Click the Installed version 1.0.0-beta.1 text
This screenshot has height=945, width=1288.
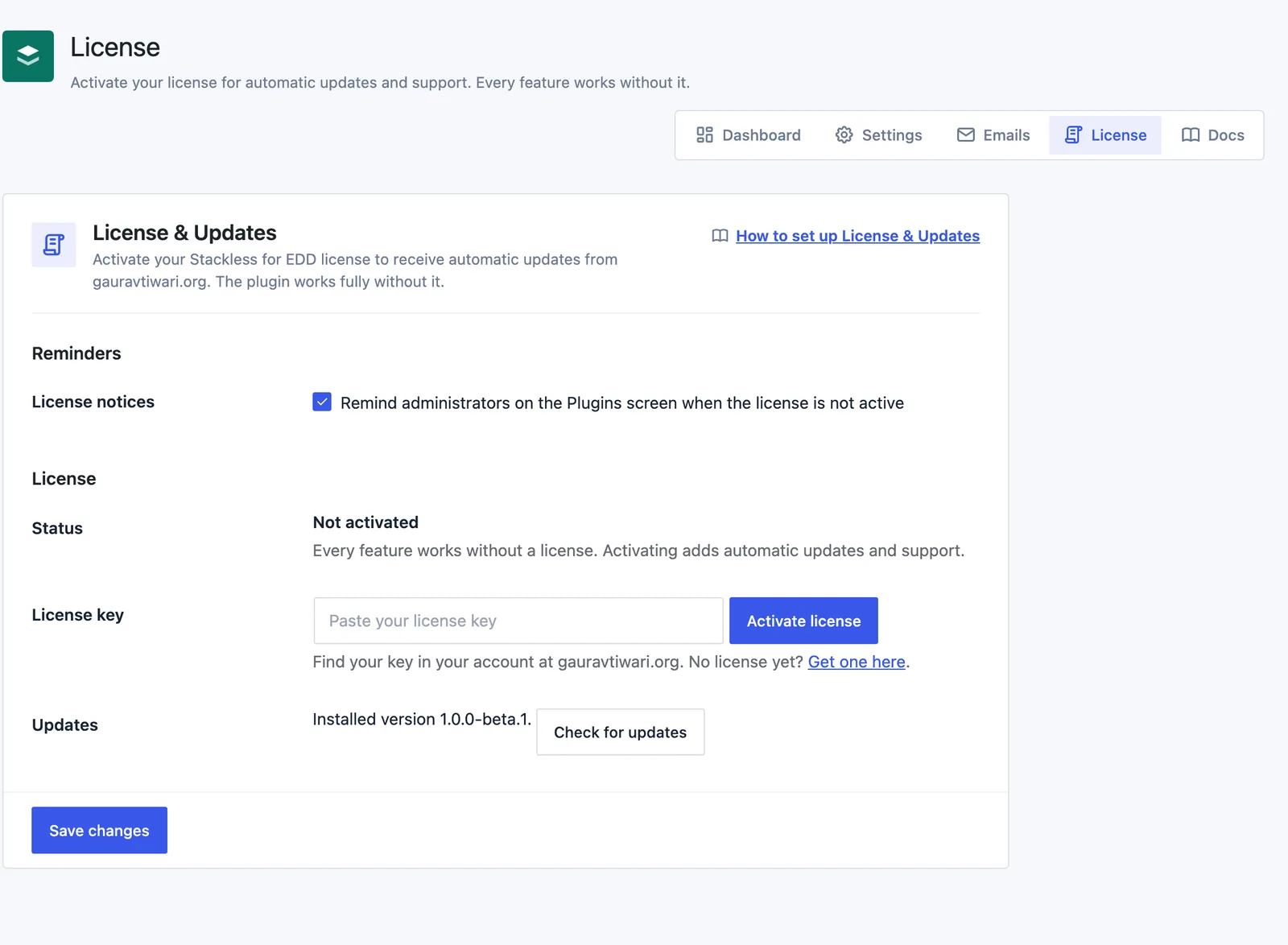pyautogui.click(x=422, y=720)
